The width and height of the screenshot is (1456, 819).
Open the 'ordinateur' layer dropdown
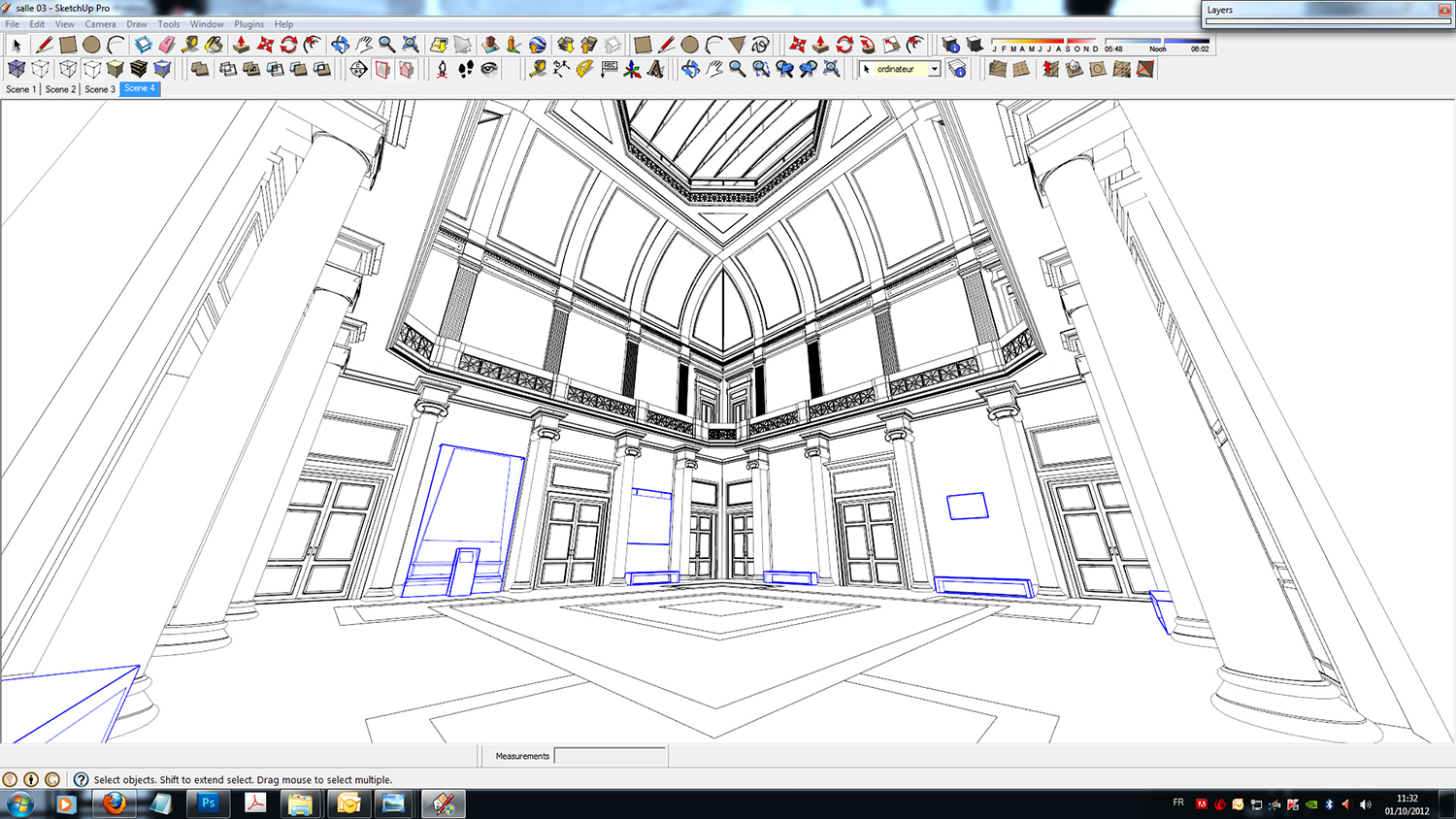(x=934, y=69)
